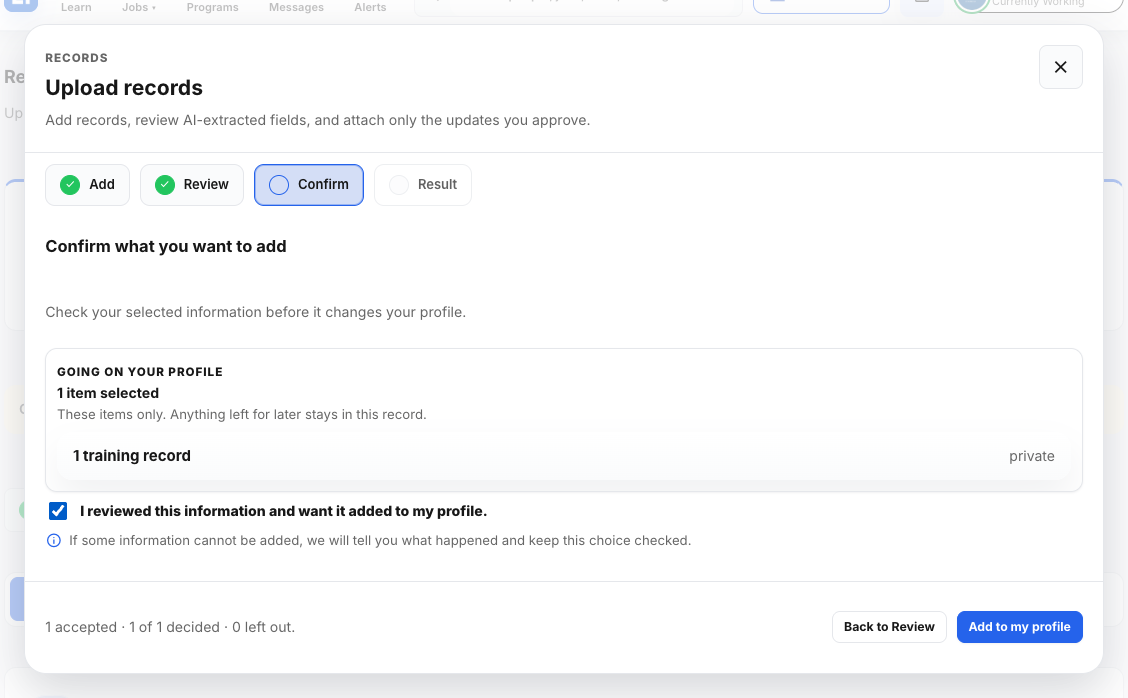Open Messages in the top navigation
The width and height of the screenshot is (1128, 698).
pos(296,7)
